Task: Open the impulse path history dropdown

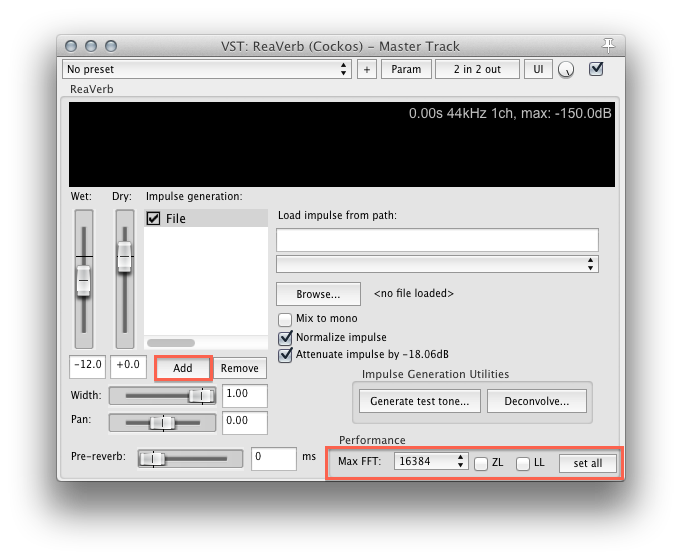Action: 437,264
